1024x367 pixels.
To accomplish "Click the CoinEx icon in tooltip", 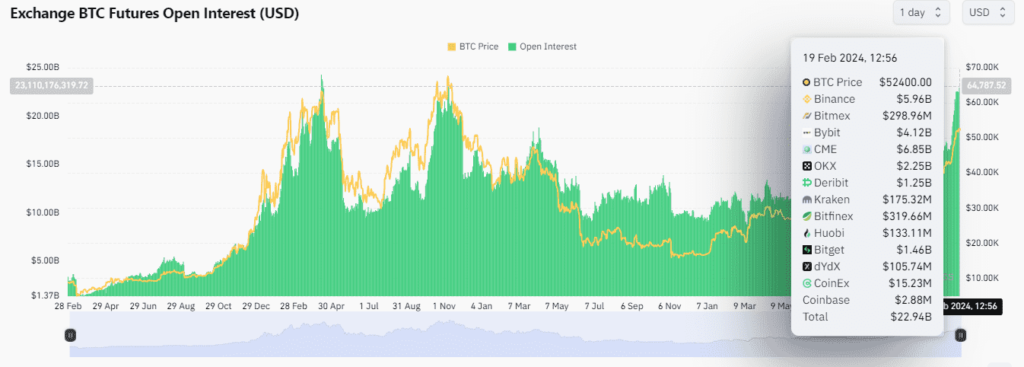I will pos(807,283).
